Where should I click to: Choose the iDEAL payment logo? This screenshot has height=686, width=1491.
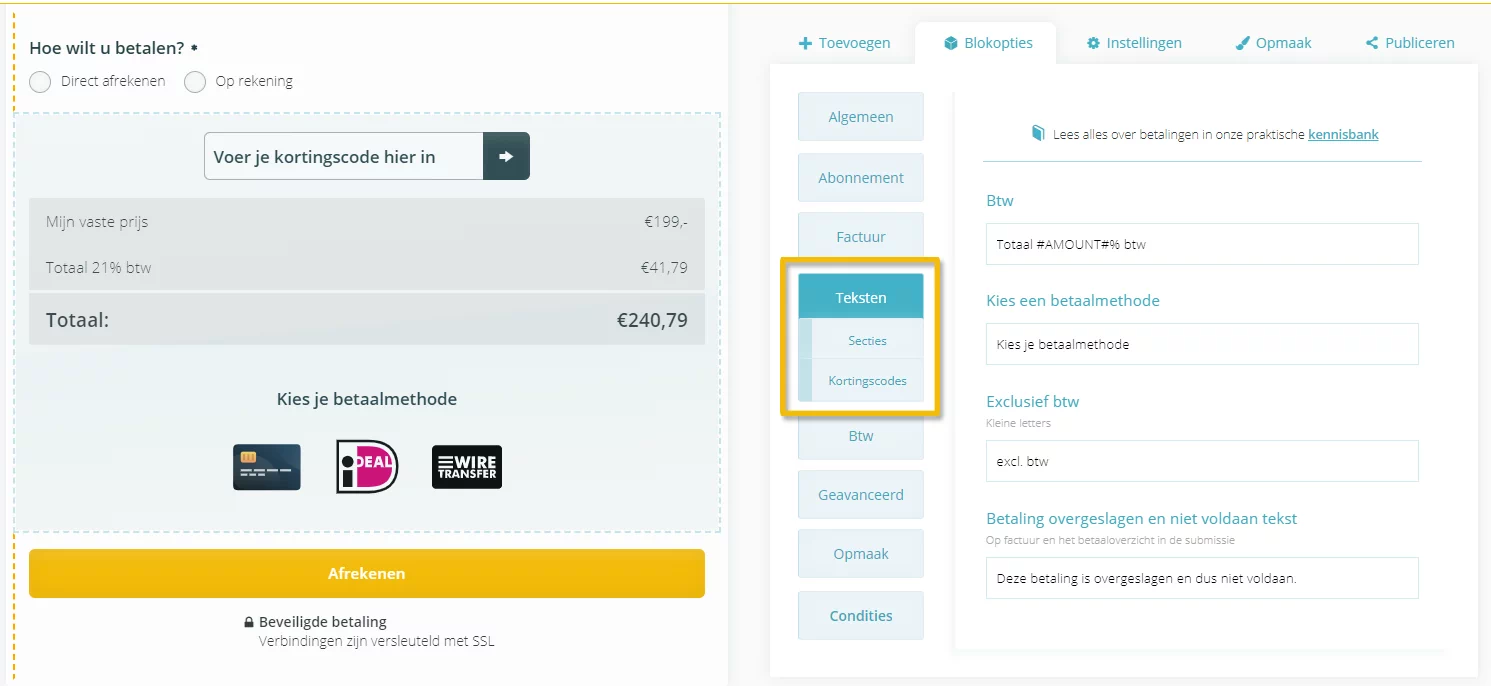coord(367,467)
